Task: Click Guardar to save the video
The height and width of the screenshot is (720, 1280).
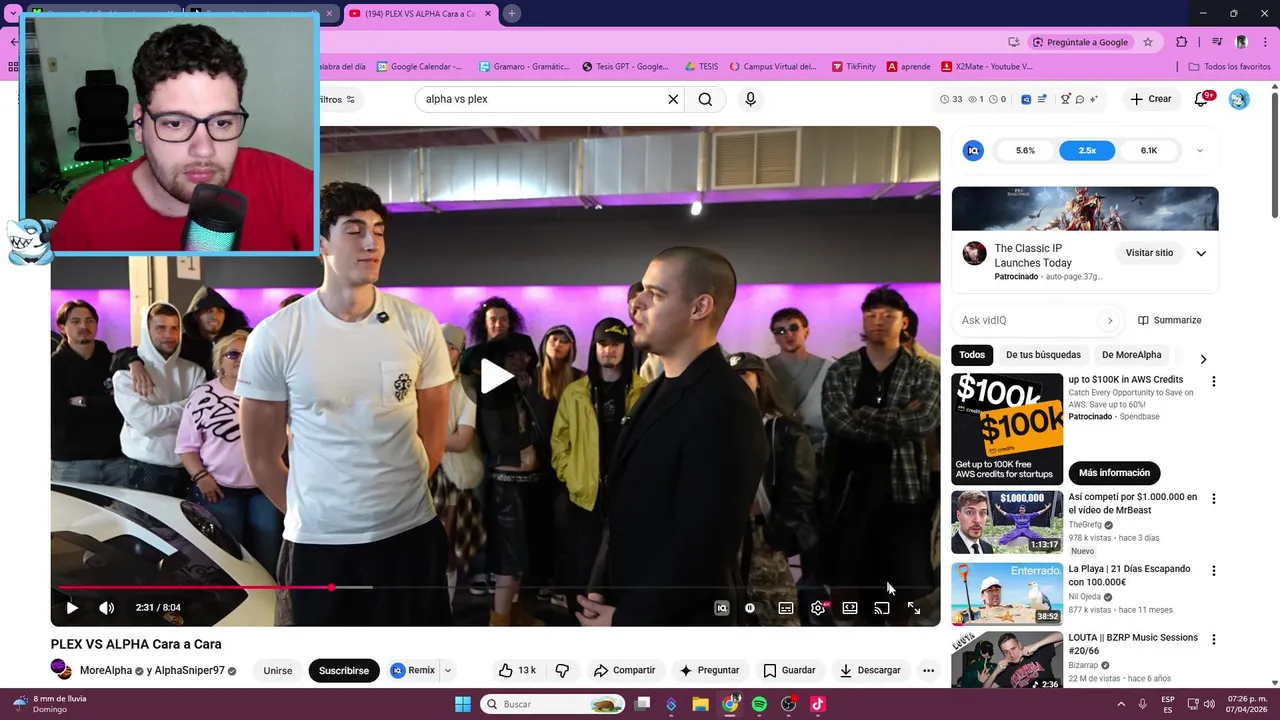Action: coord(789,670)
